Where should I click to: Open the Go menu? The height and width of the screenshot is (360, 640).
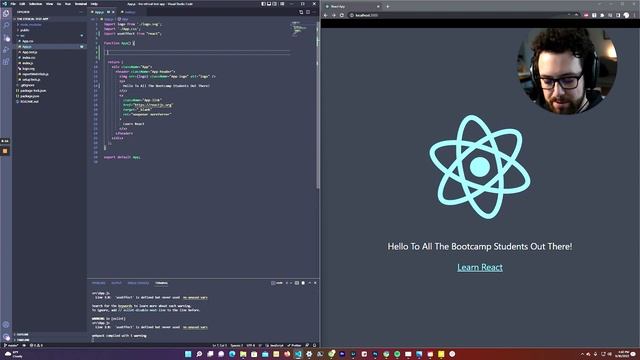click(59, 4)
